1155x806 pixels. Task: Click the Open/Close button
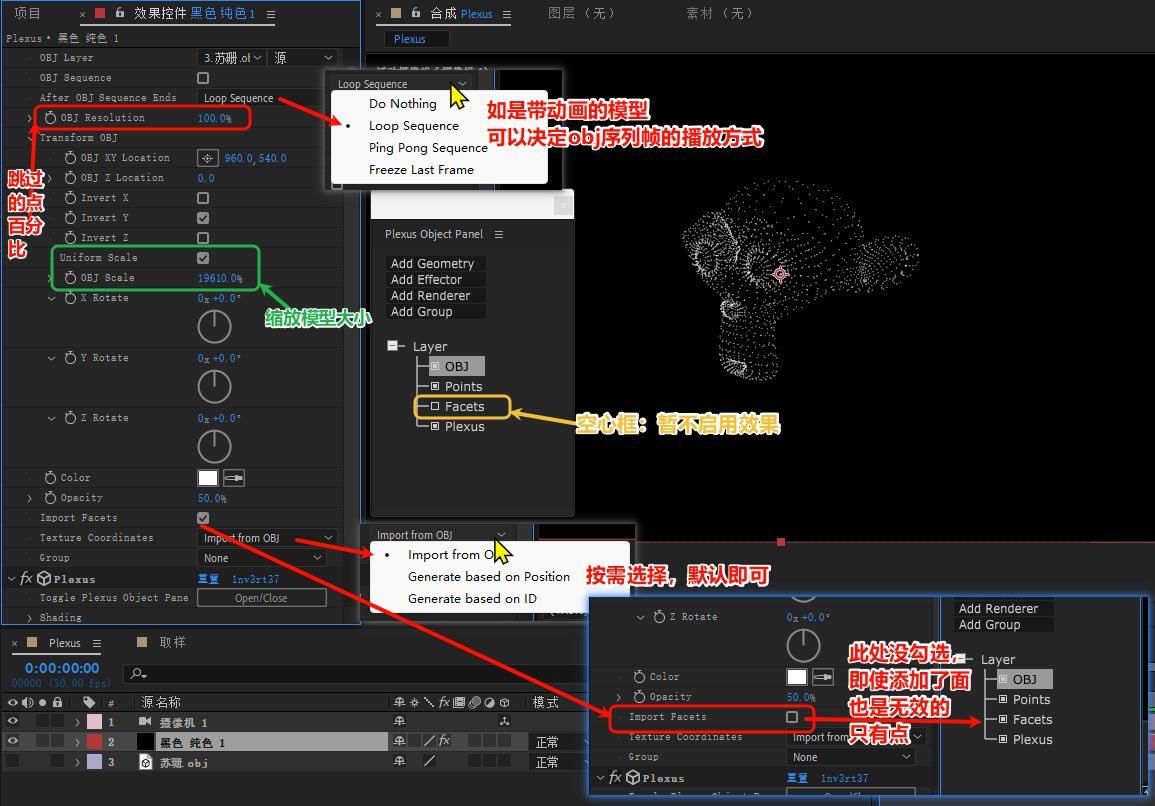261,598
